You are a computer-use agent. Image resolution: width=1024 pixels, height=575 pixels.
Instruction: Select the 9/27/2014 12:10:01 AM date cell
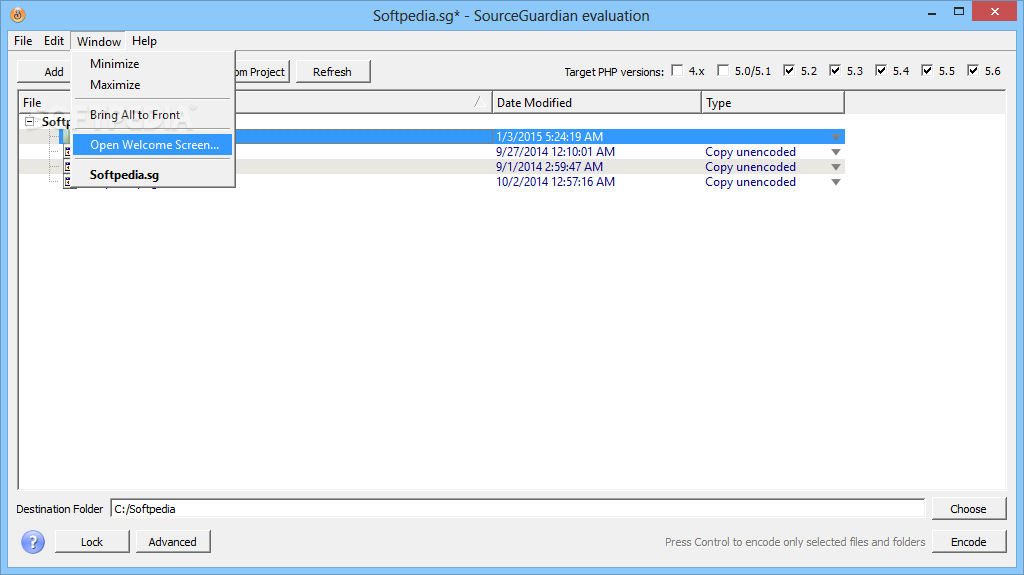[555, 152]
